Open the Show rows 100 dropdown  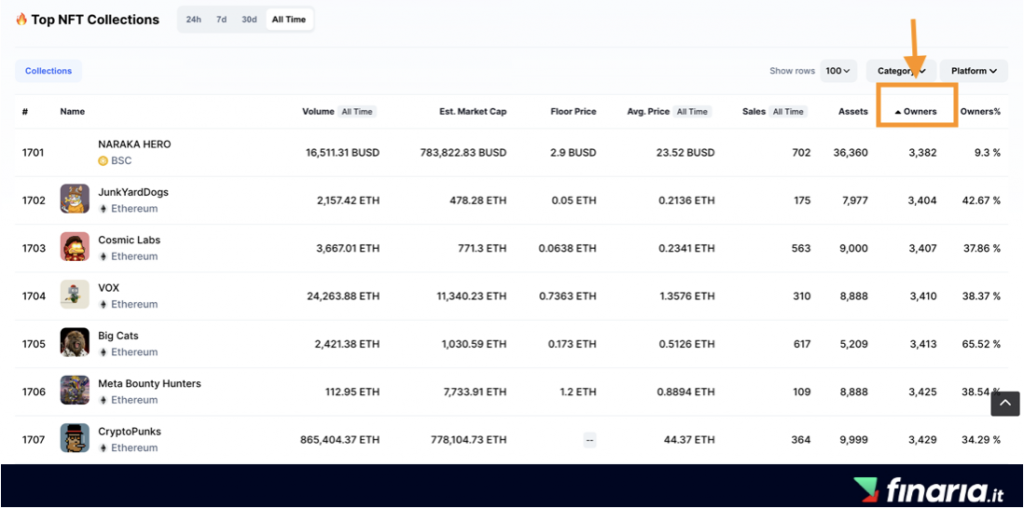[x=839, y=71]
